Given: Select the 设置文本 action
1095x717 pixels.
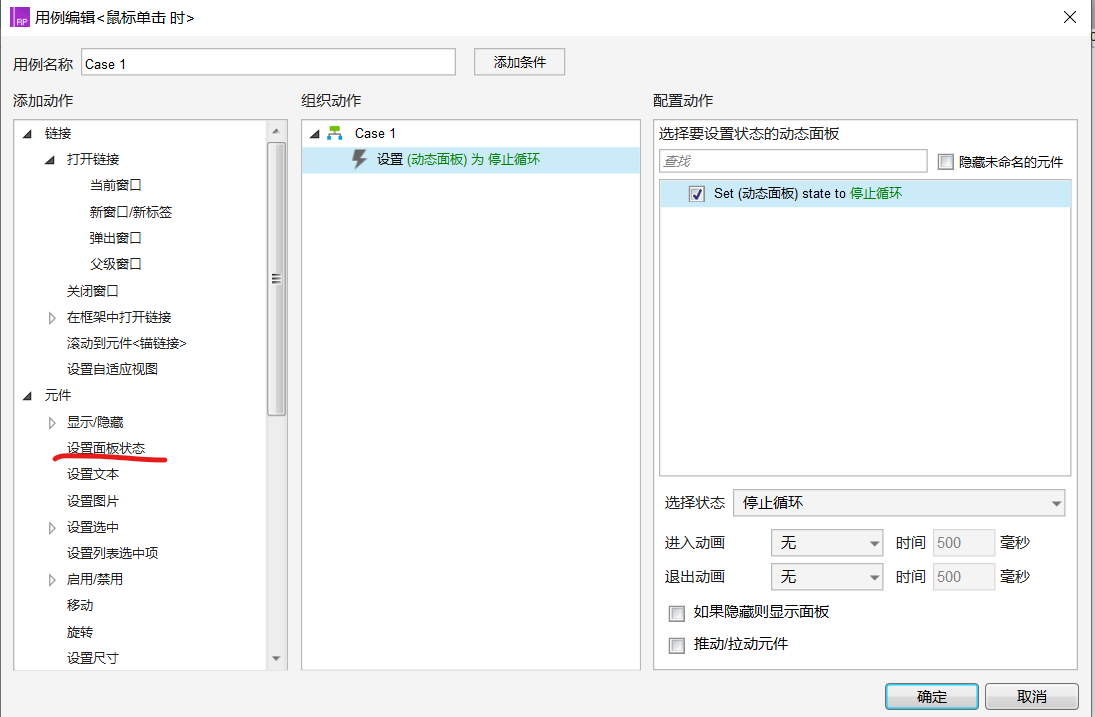Looking at the screenshot, I should (x=92, y=474).
